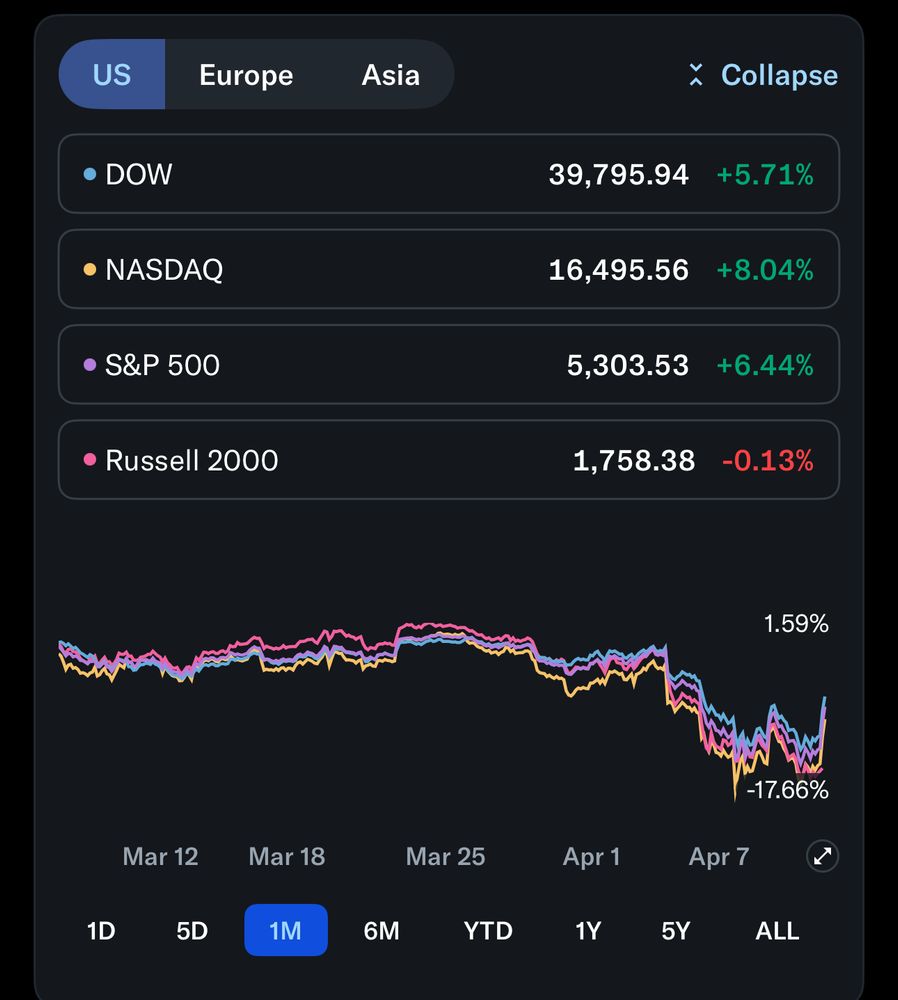Select the 5D time range
Viewport: 898px width, 1000px height.
pos(192,930)
